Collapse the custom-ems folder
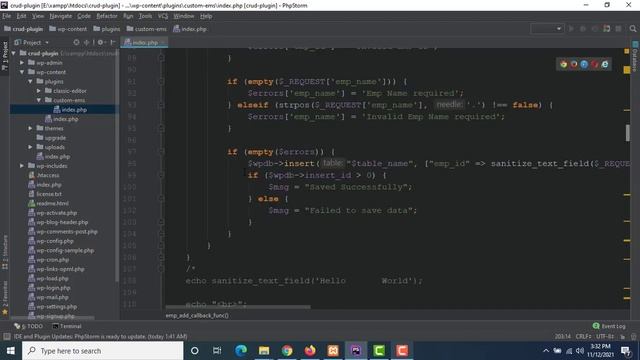 pyautogui.click(x=38, y=100)
